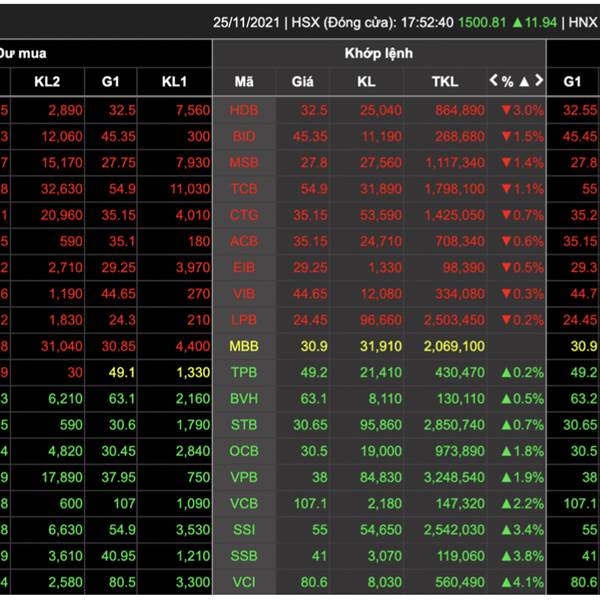Sort by the TKL column header
This screenshot has height=600, width=600.
point(445,82)
